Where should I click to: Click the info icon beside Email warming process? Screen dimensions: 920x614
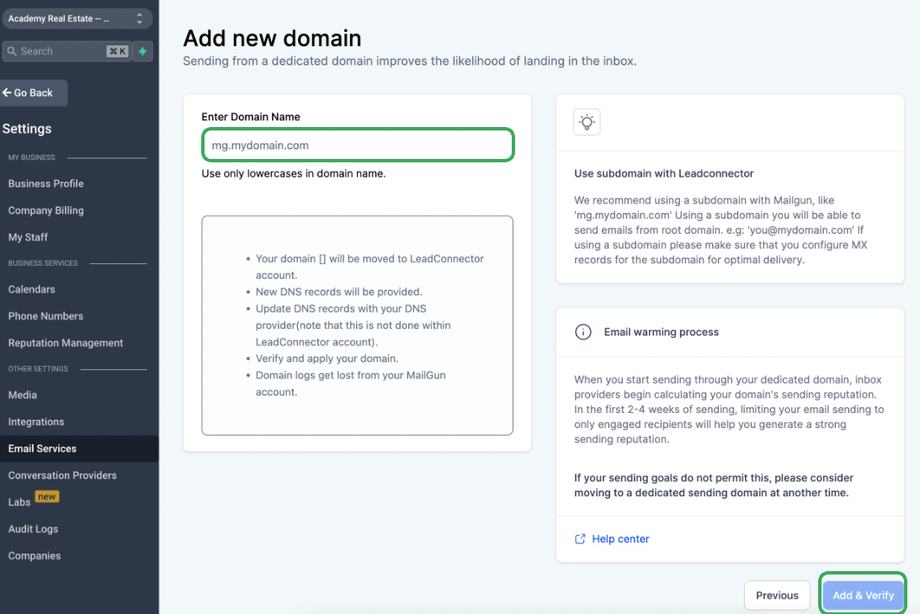[x=583, y=332]
